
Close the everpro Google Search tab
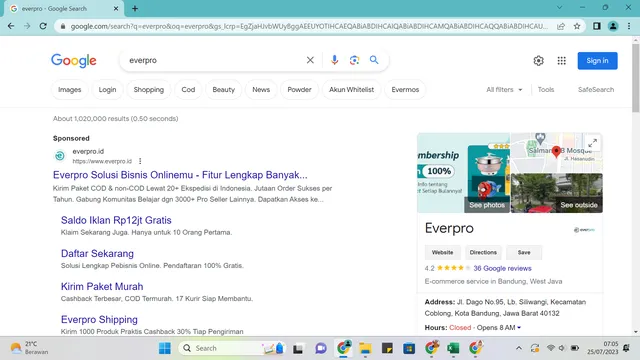pyautogui.click(x=116, y=9)
